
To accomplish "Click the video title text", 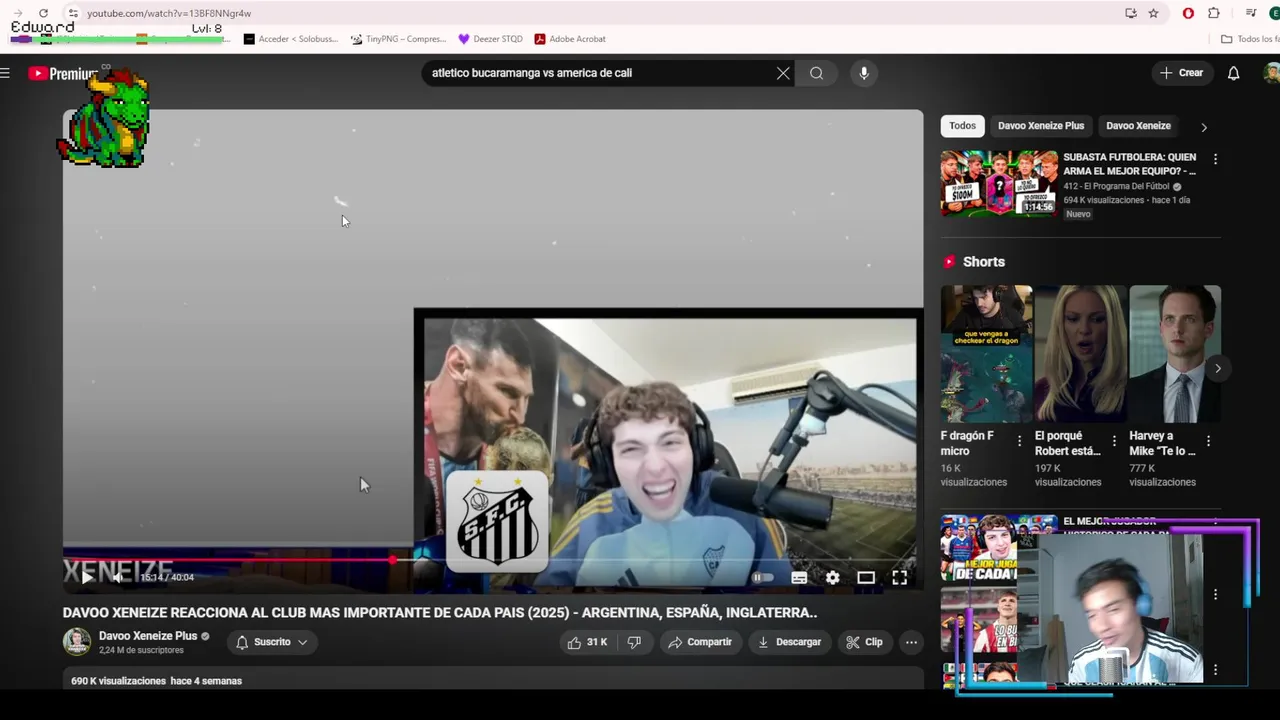I will click(x=440, y=612).
